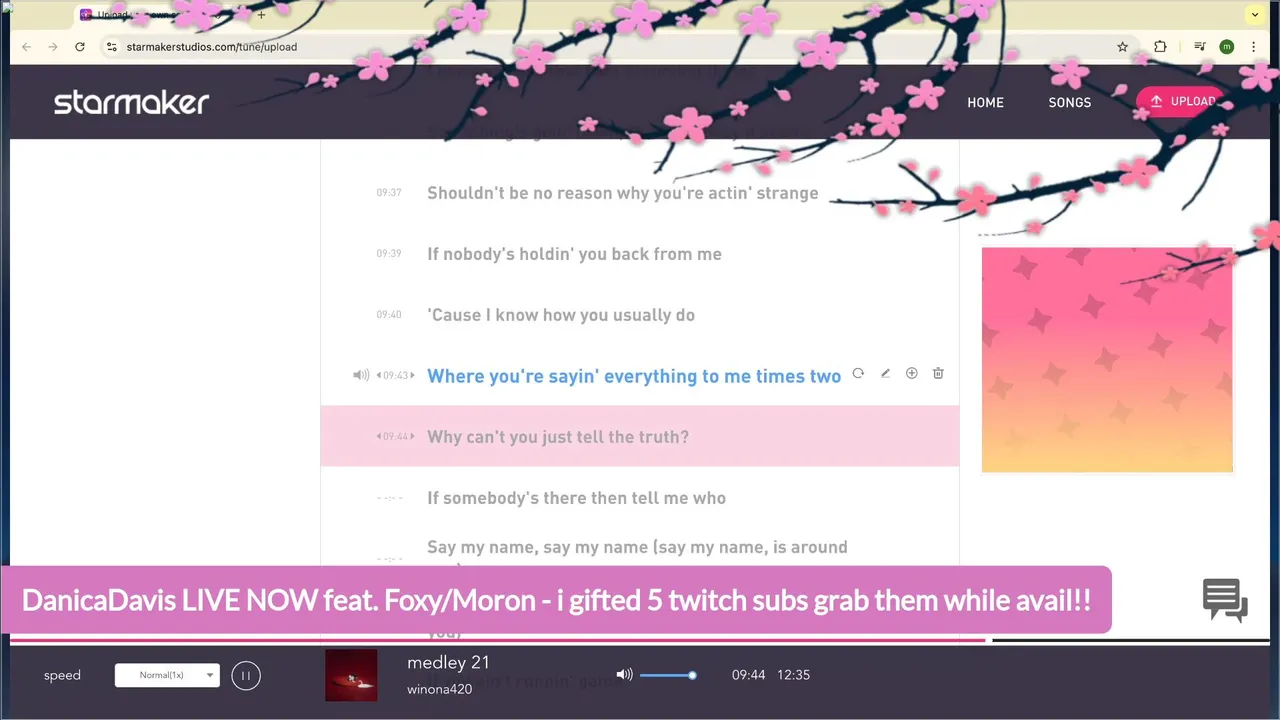Image resolution: width=1280 pixels, height=720 pixels.
Task: Play audio for the 09:43 lyric line
Action: [x=361, y=375]
